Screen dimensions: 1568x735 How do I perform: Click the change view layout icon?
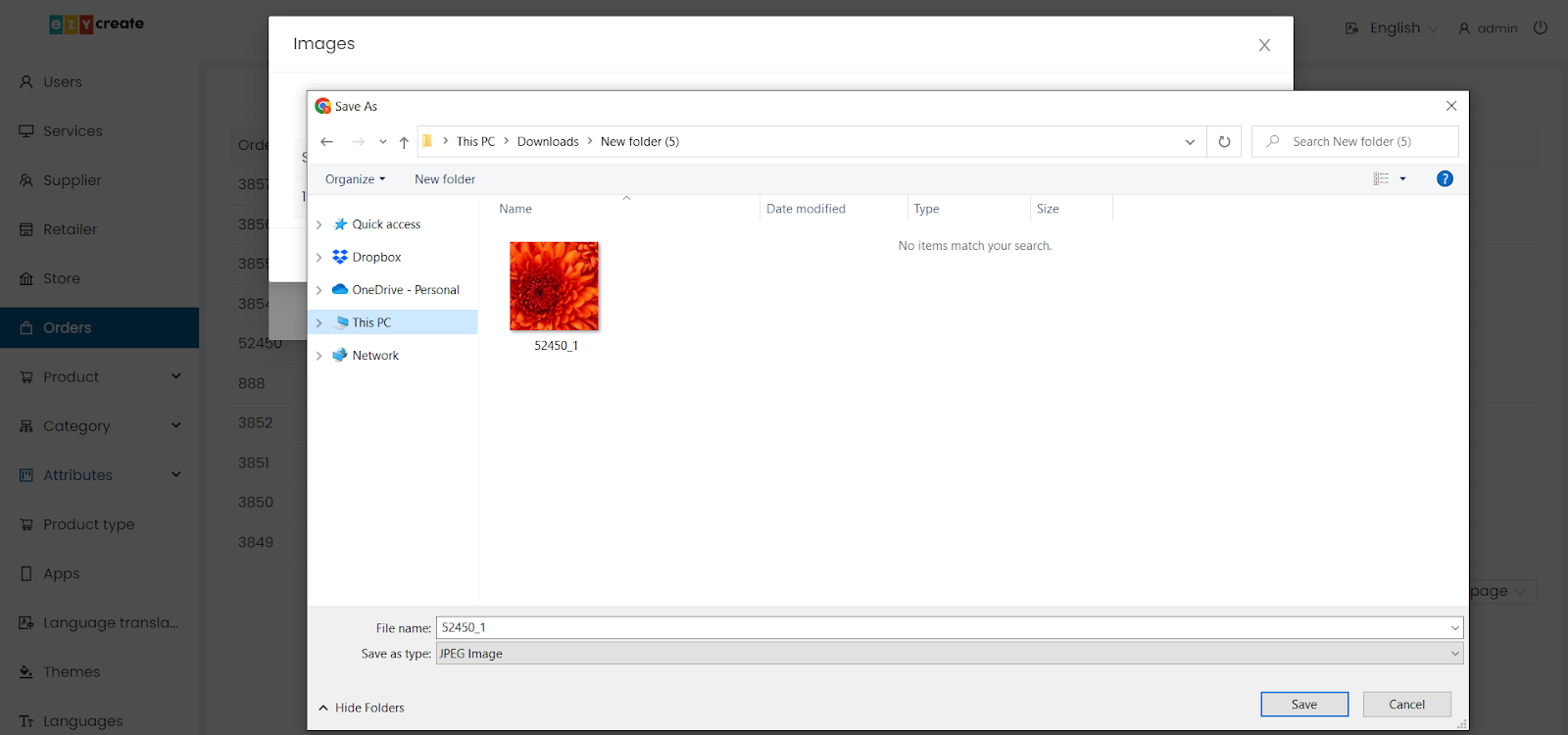point(1381,178)
